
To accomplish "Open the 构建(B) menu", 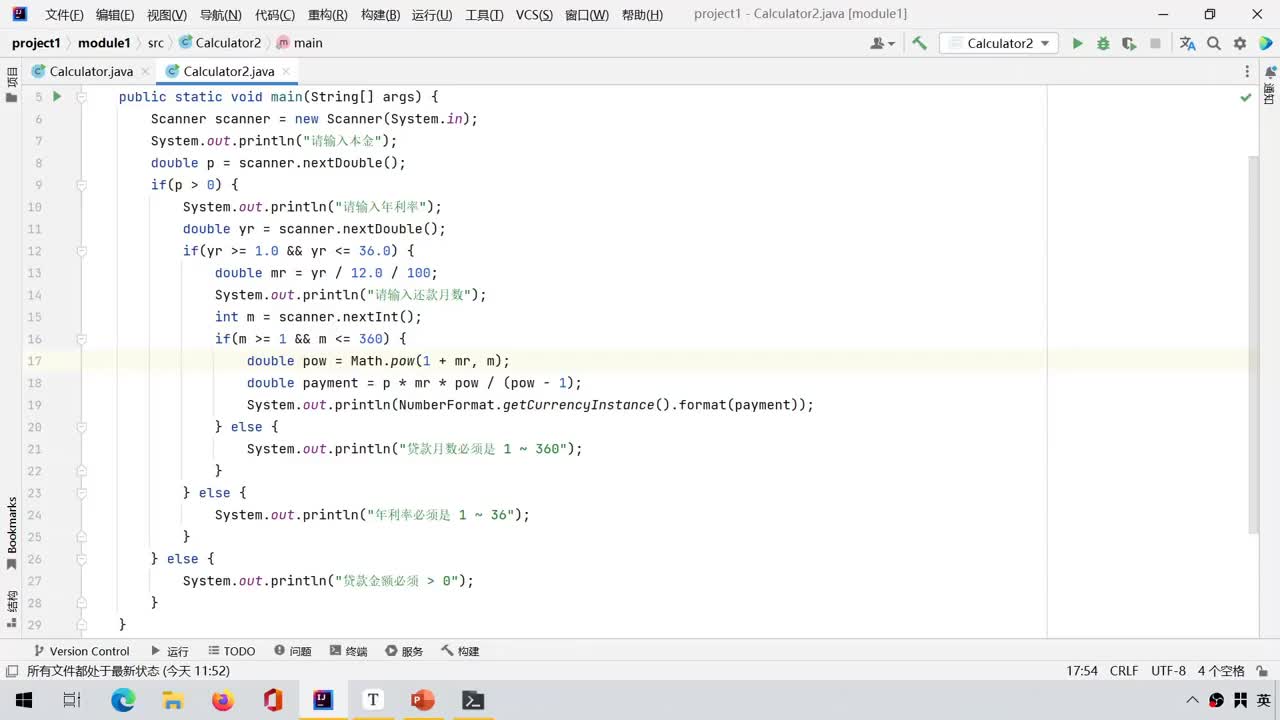I will [x=380, y=15].
